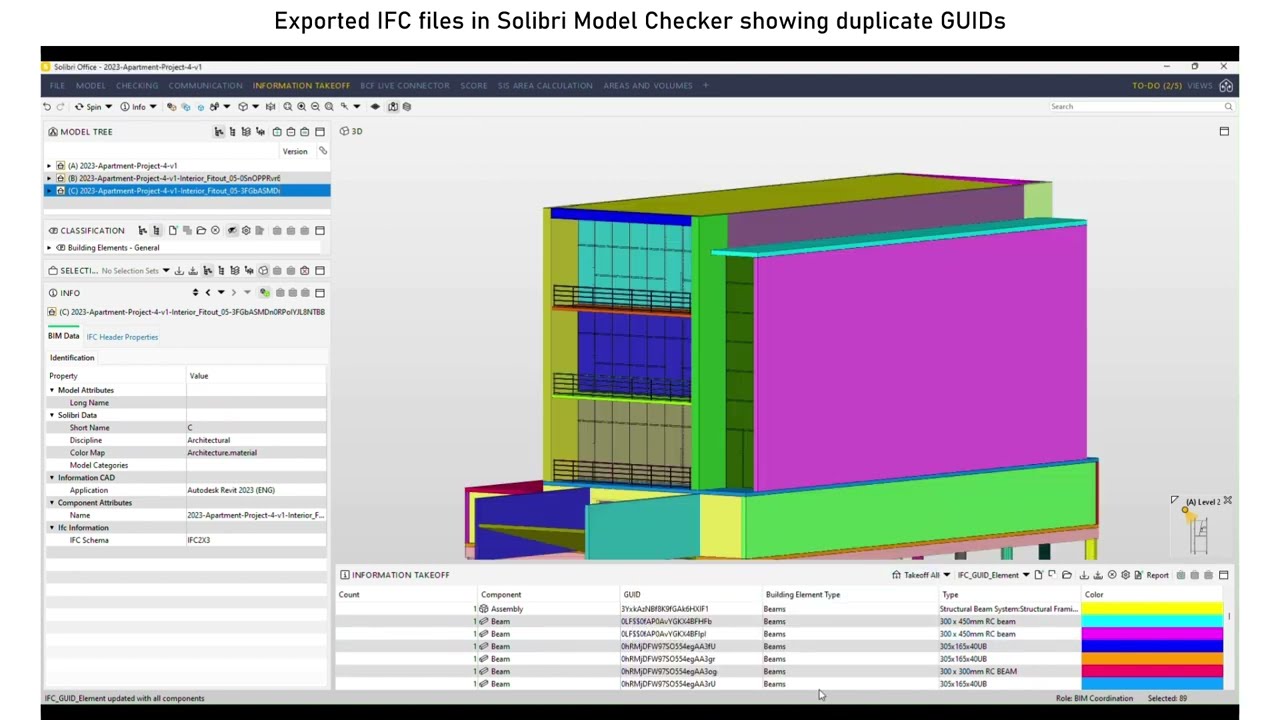Click the Redo arrow in the toolbar
Image resolution: width=1280 pixels, height=720 pixels.
point(60,107)
